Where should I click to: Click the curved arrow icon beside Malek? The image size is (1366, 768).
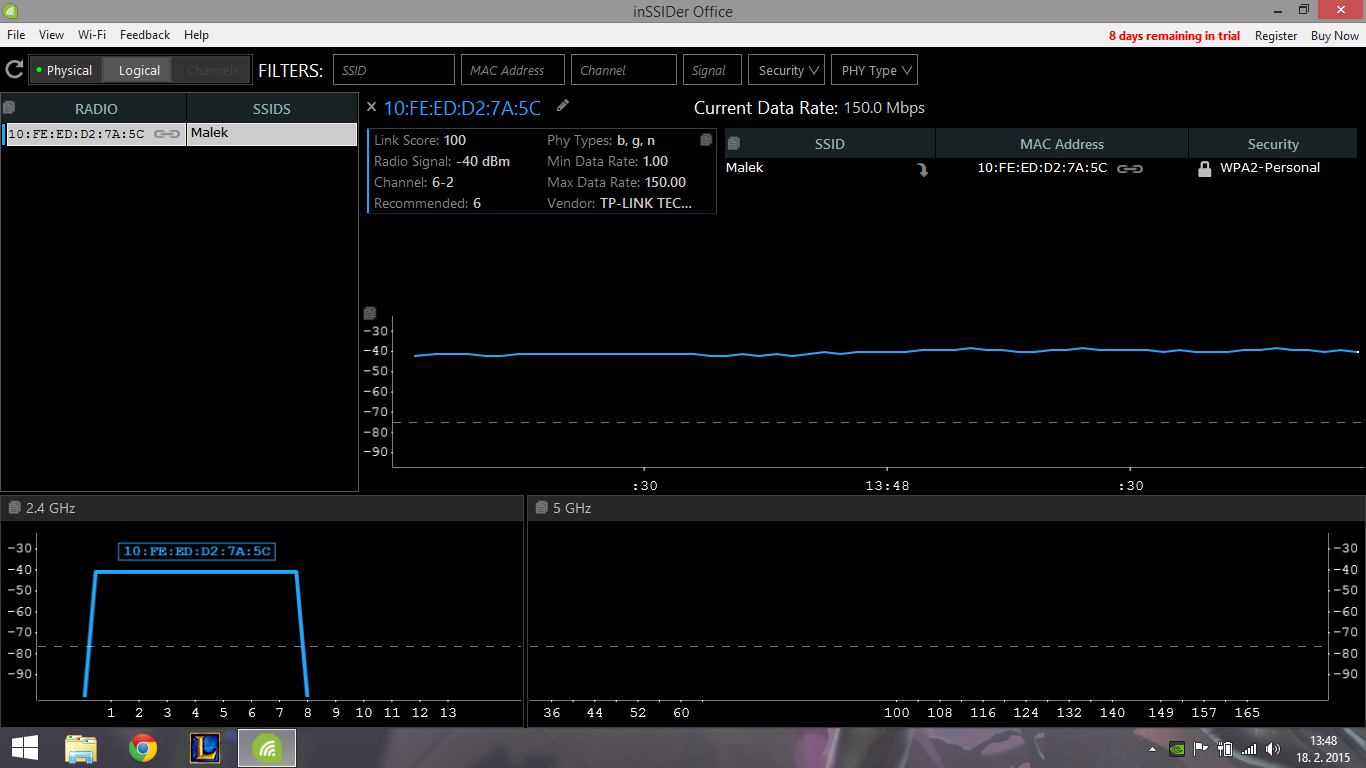coord(922,170)
